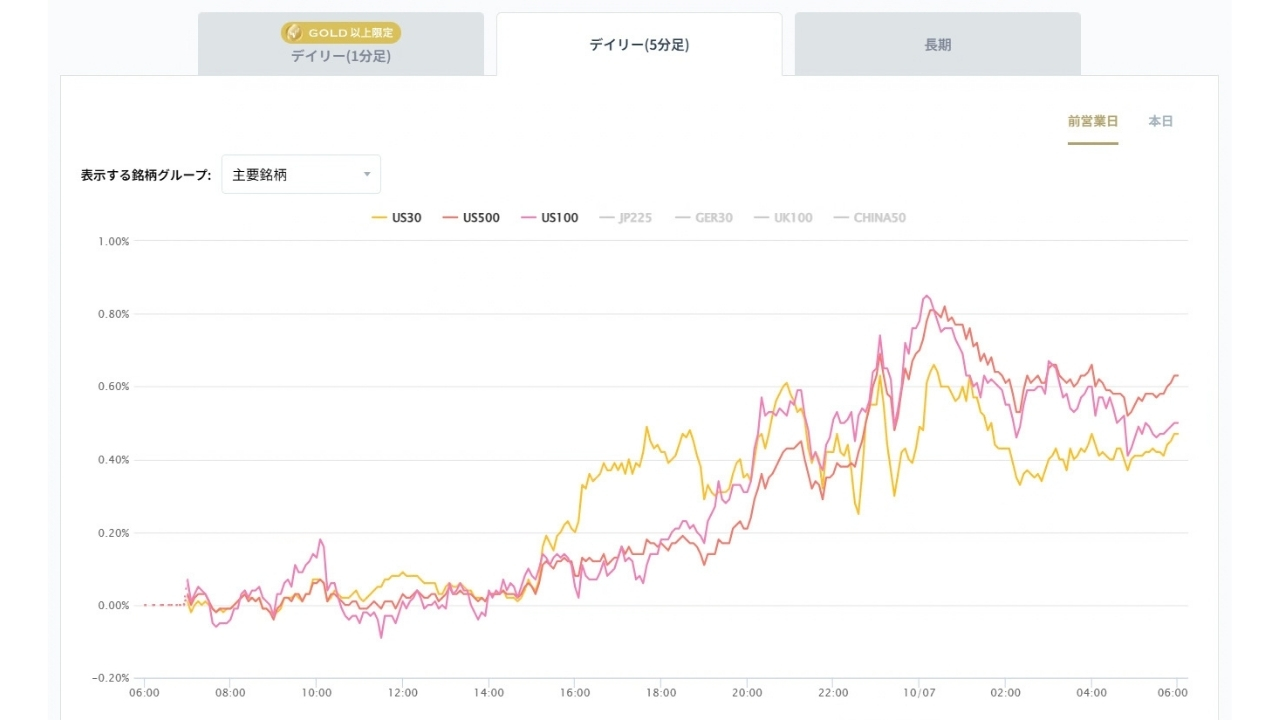Open the 長期 tab
Viewport: 1280px width, 720px height.
click(938, 44)
